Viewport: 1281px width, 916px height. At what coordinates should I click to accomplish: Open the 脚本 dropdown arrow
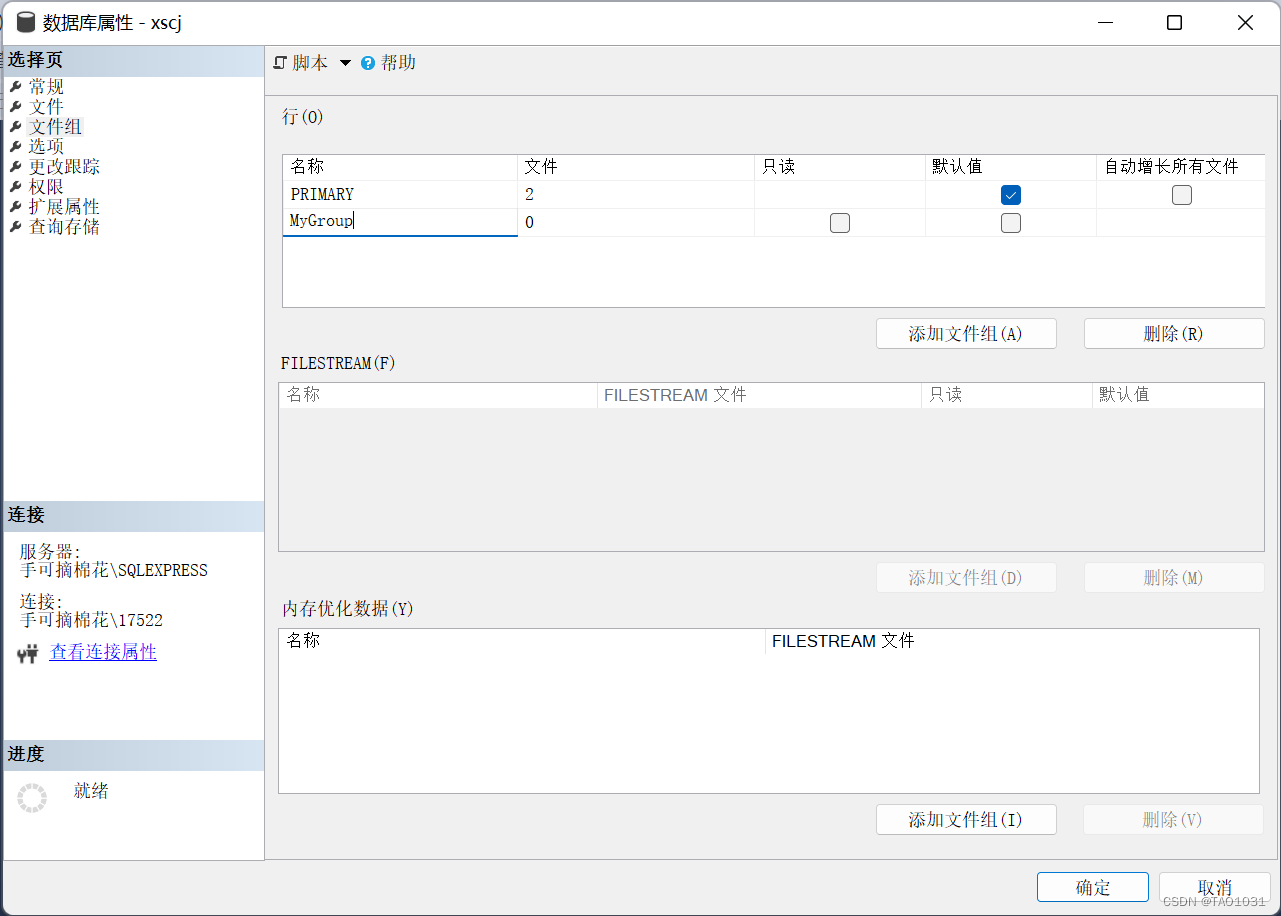tap(346, 63)
